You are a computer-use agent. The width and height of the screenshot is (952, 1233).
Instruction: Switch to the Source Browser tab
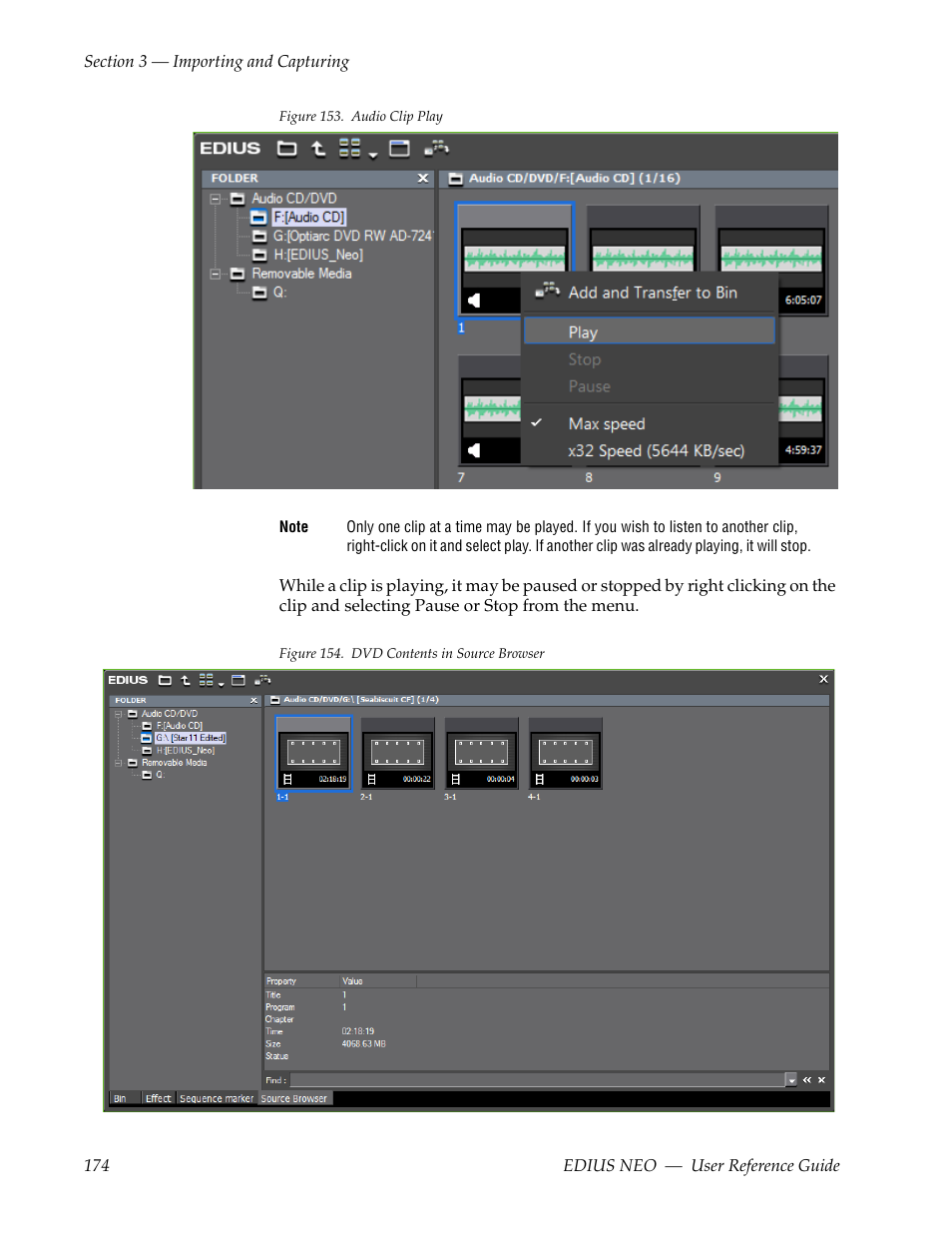[294, 1099]
